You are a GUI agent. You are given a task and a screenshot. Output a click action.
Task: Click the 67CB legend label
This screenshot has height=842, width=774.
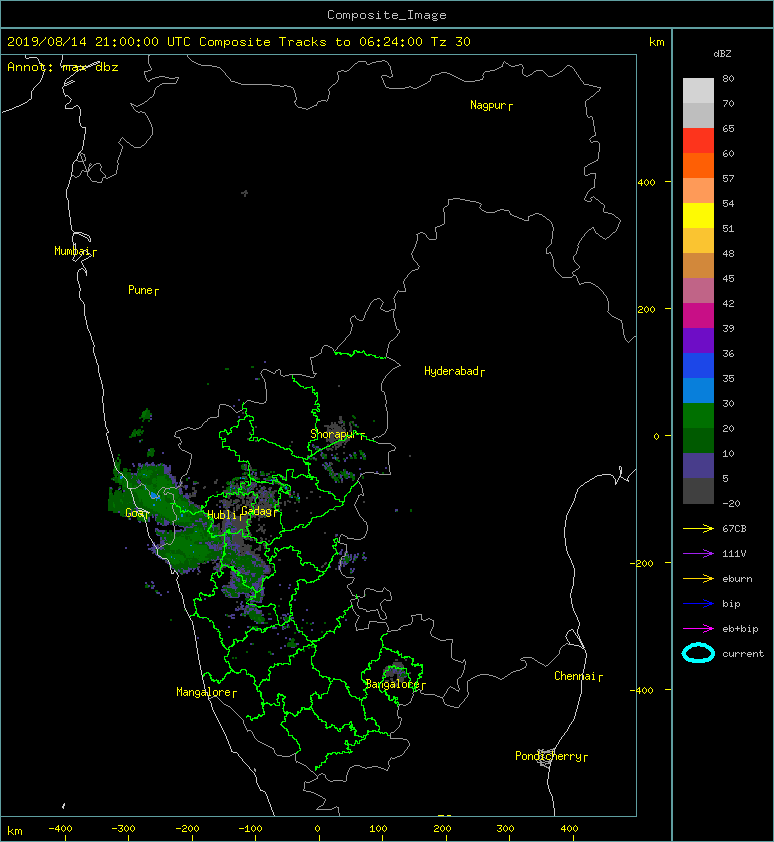[734, 529]
